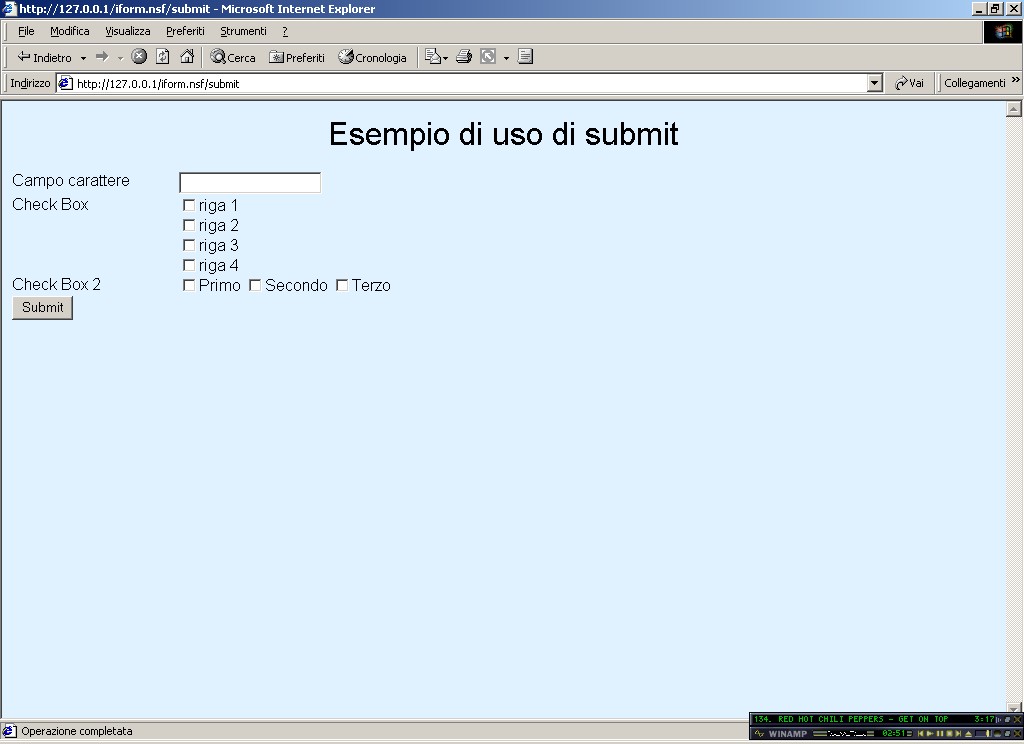The image size is (1024, 744).
Task: Click the Winamp song title display
Action: (x=851, y=719)
